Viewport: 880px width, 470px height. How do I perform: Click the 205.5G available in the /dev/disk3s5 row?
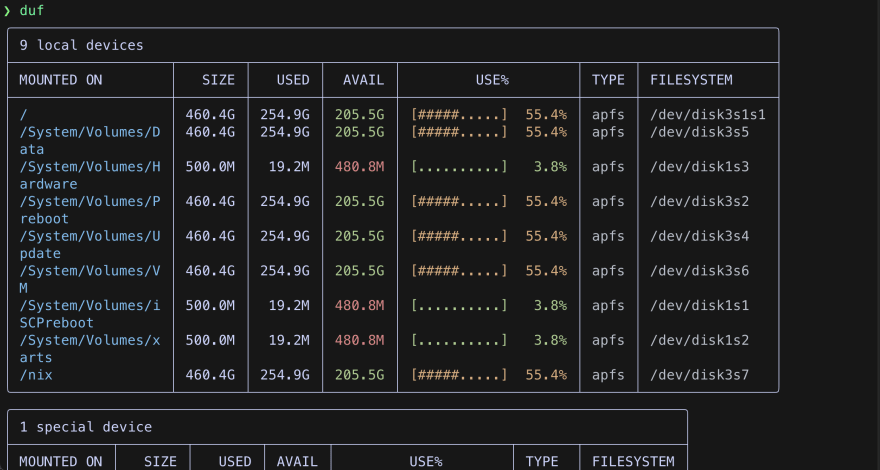point(360,133)
